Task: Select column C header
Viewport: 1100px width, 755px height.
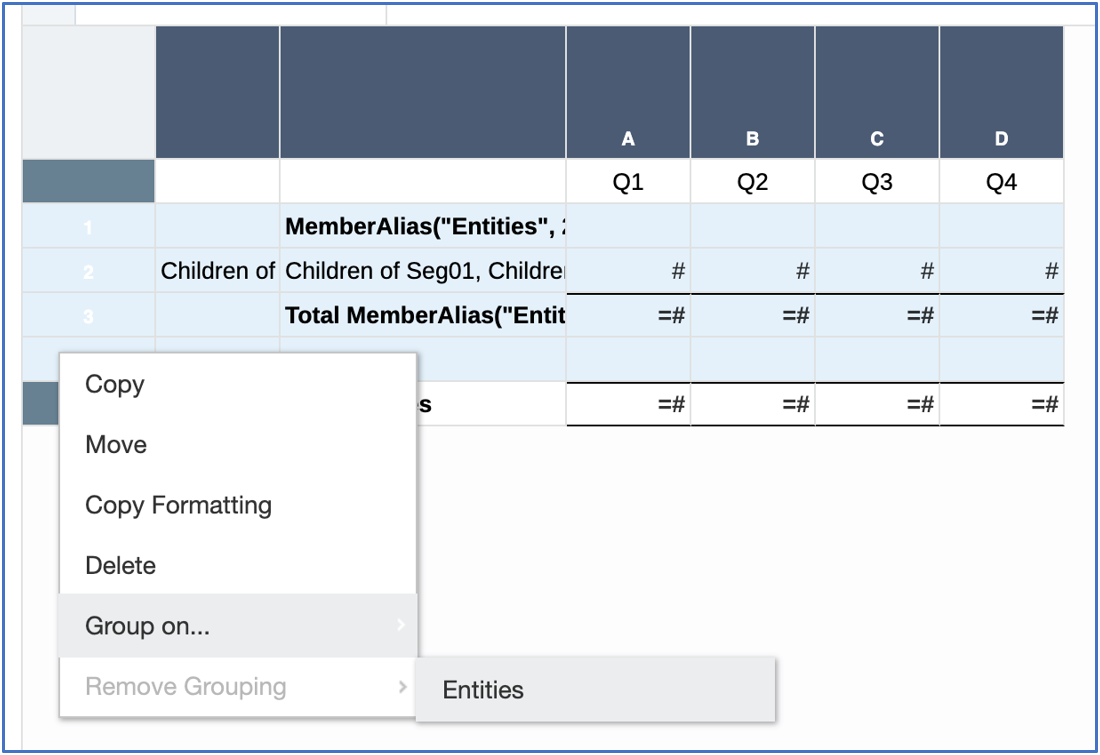Action: coord(877,139)
